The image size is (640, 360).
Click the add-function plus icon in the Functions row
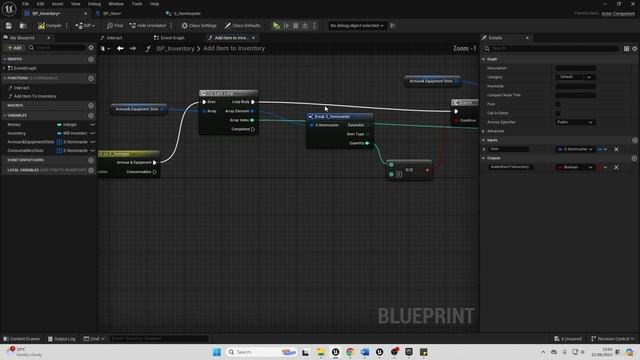click(x=91, y=78)
